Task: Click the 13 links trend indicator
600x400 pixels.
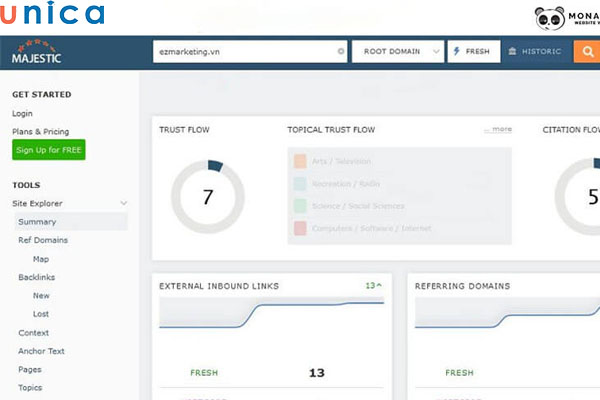Action: click(x=373, y=286)
